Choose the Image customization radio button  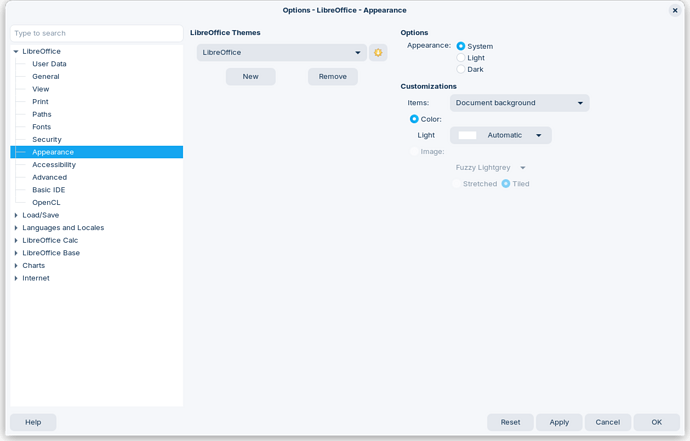[x=414, y=151]
